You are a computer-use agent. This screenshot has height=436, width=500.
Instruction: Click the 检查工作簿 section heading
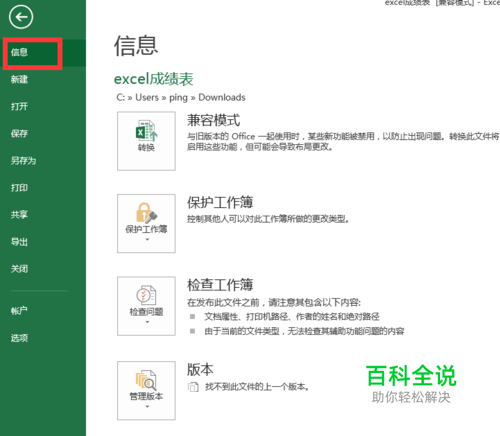tap(220, 285)
